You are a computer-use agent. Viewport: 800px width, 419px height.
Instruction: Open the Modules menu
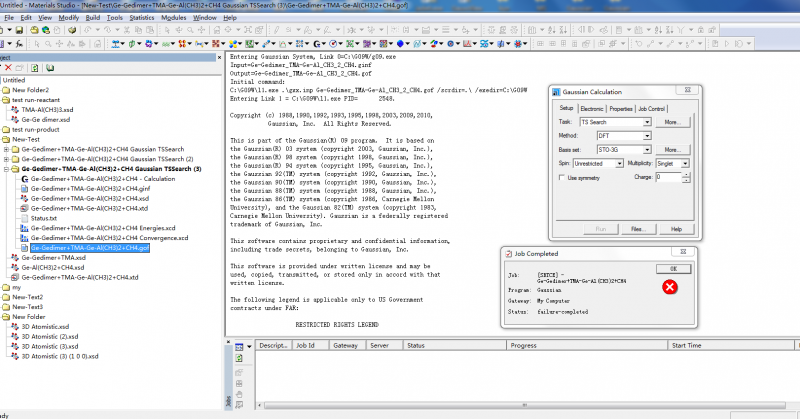[172, 17]
